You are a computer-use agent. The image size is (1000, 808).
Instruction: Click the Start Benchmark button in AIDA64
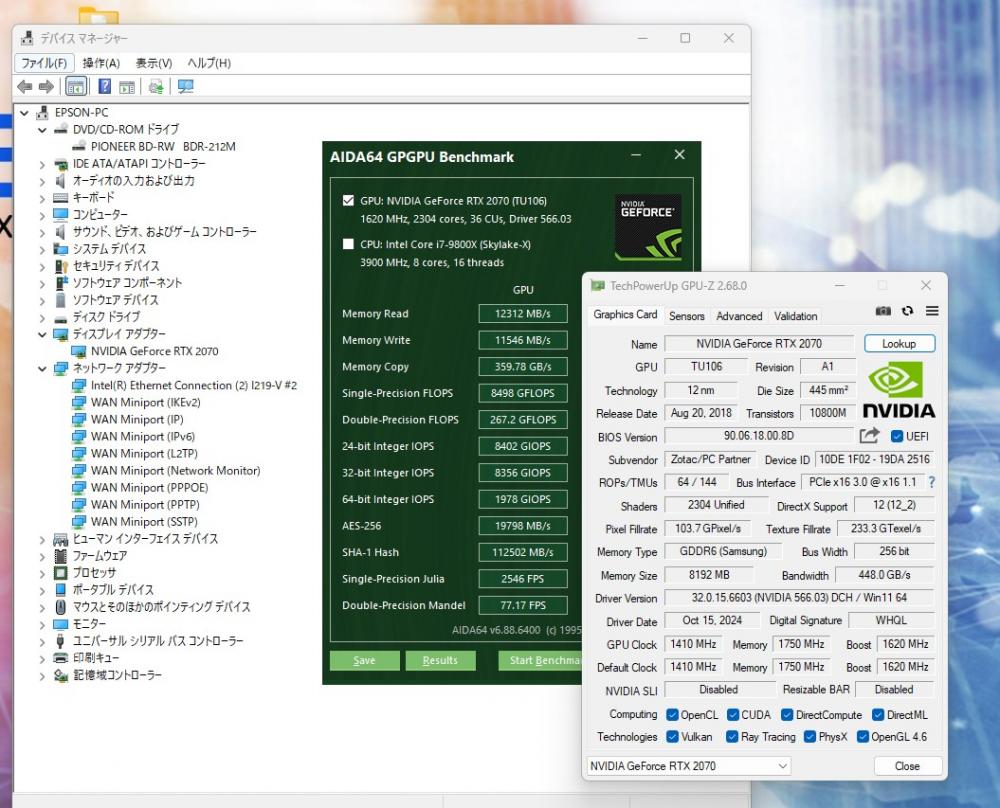pyautogui.click(x=541, y=660)
